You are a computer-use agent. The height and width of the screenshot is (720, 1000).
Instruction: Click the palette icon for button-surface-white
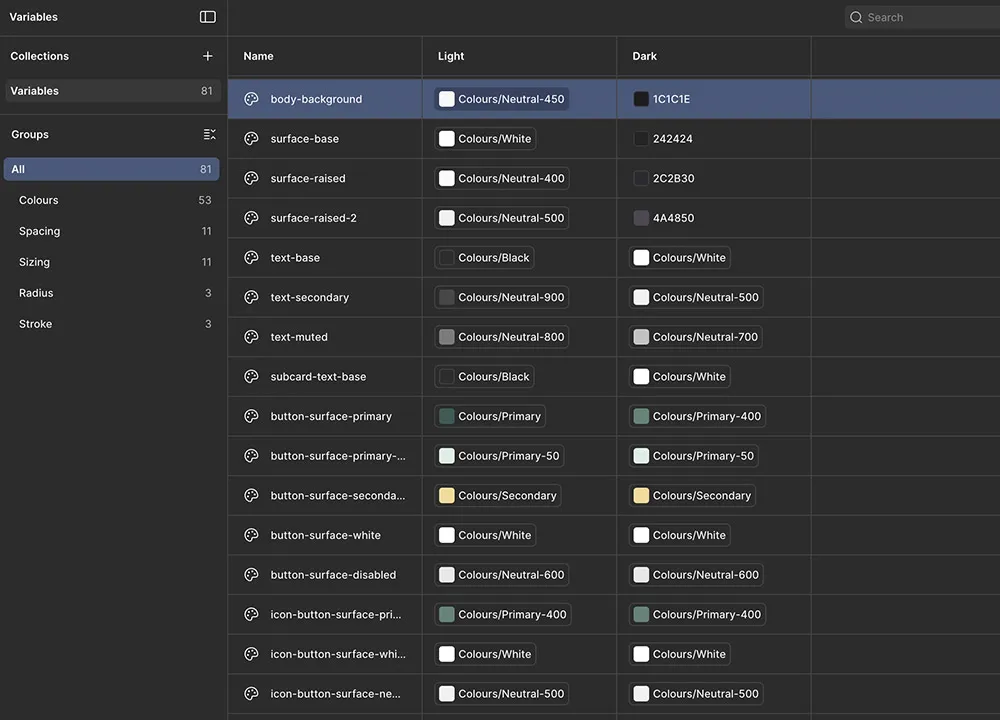click(251, 535)
